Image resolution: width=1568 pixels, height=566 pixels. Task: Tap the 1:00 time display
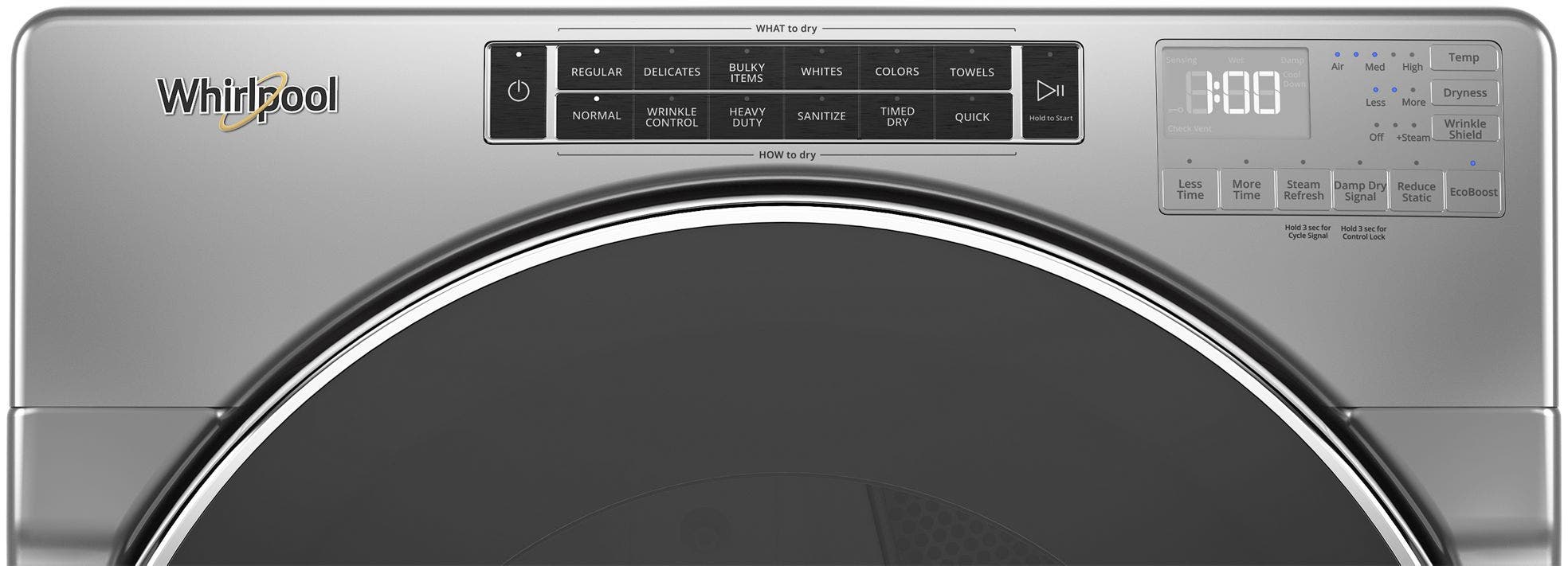coord(1234,93)
